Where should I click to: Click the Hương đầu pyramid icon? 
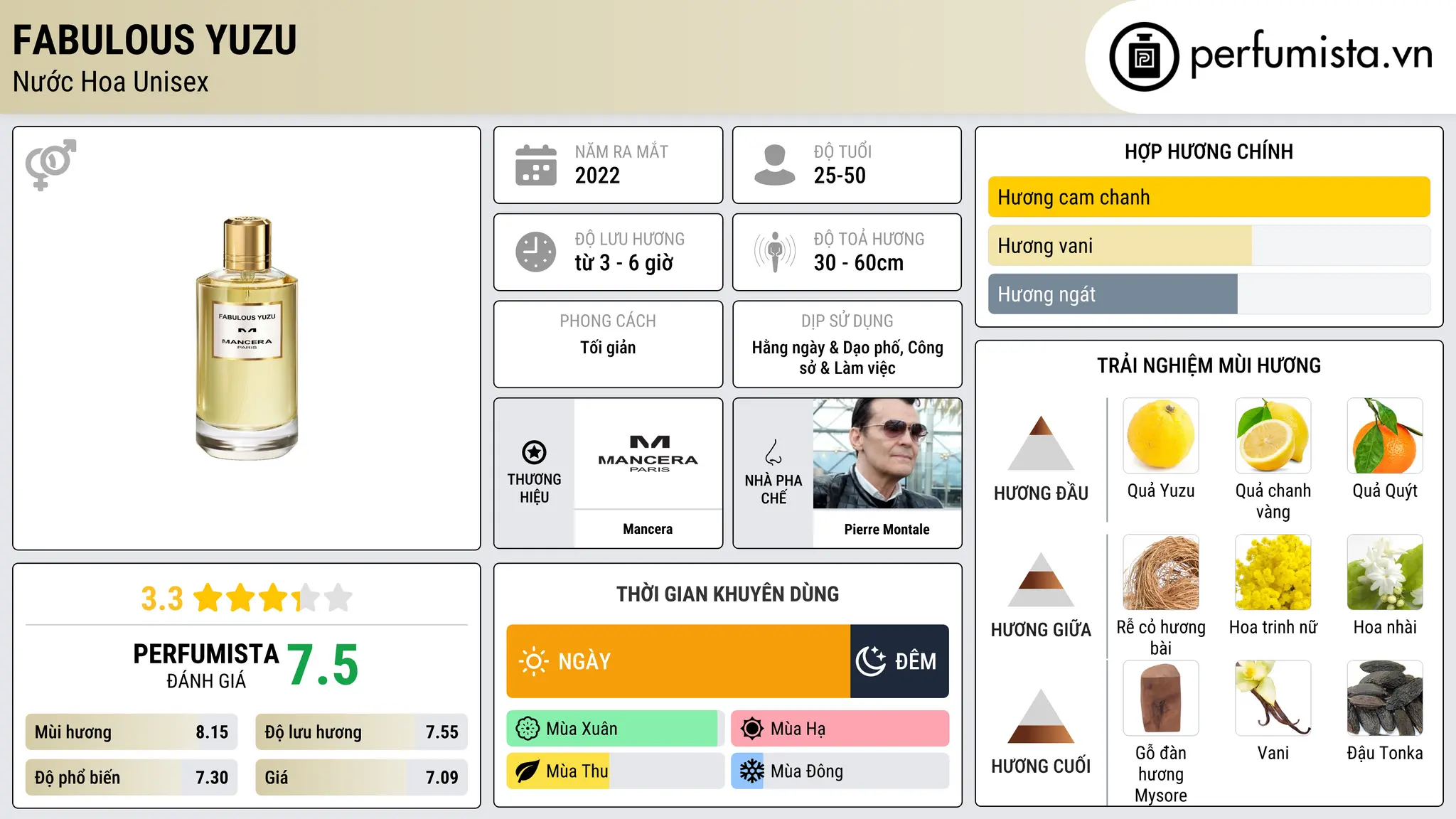(1041, 443)
